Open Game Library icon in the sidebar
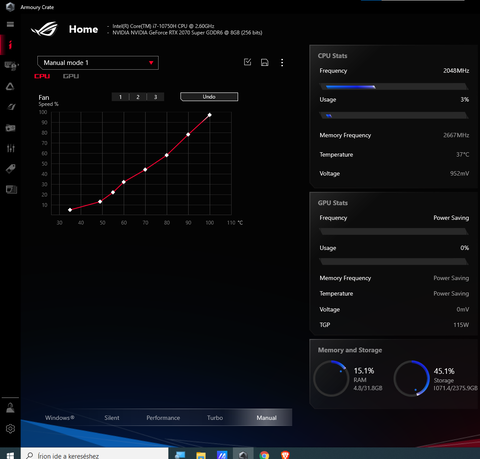This screenshot has width=480, height=459. [11, 128]
